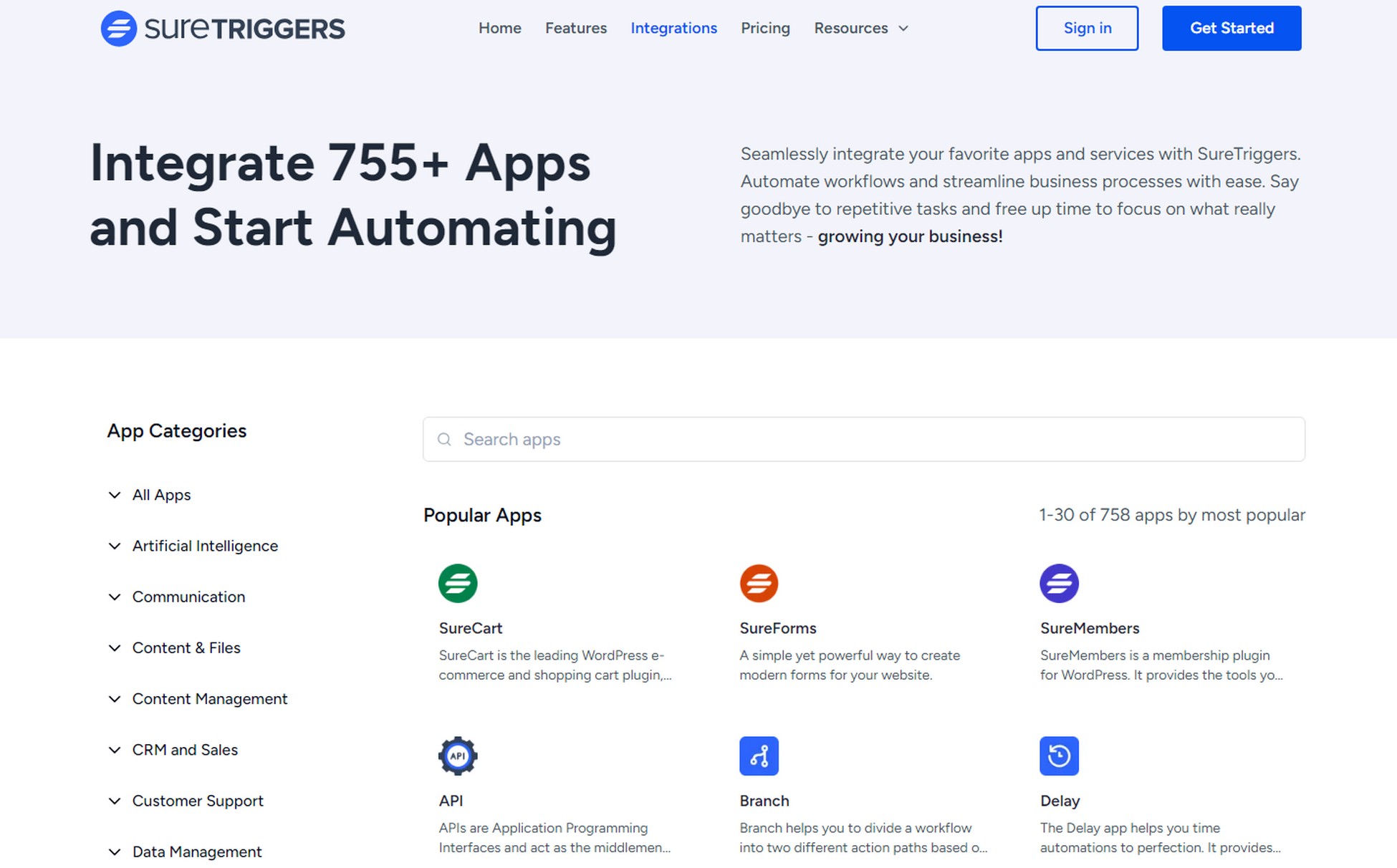This screenshot has width=1397, height=868.
Task: Click the SureCart app icon
Action: (457, 582)
